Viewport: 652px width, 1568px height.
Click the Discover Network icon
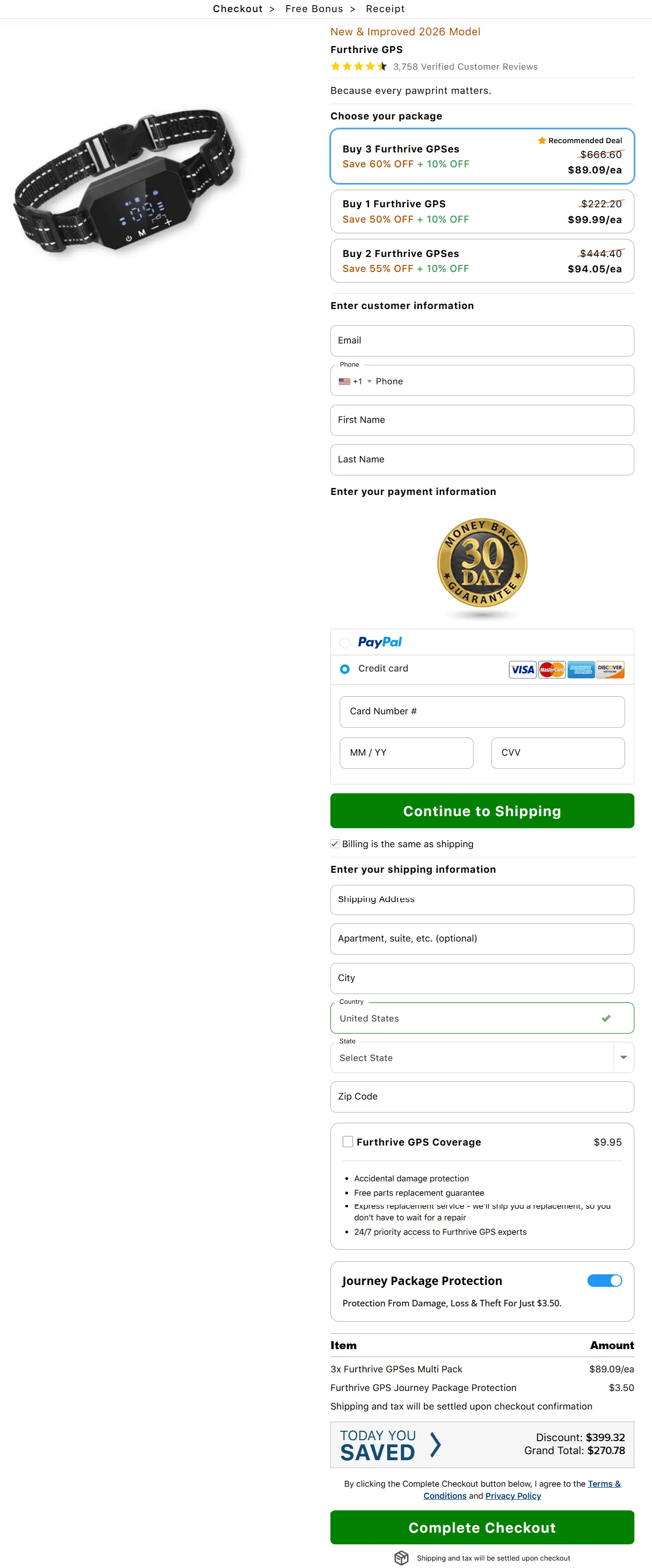(609, 669)
